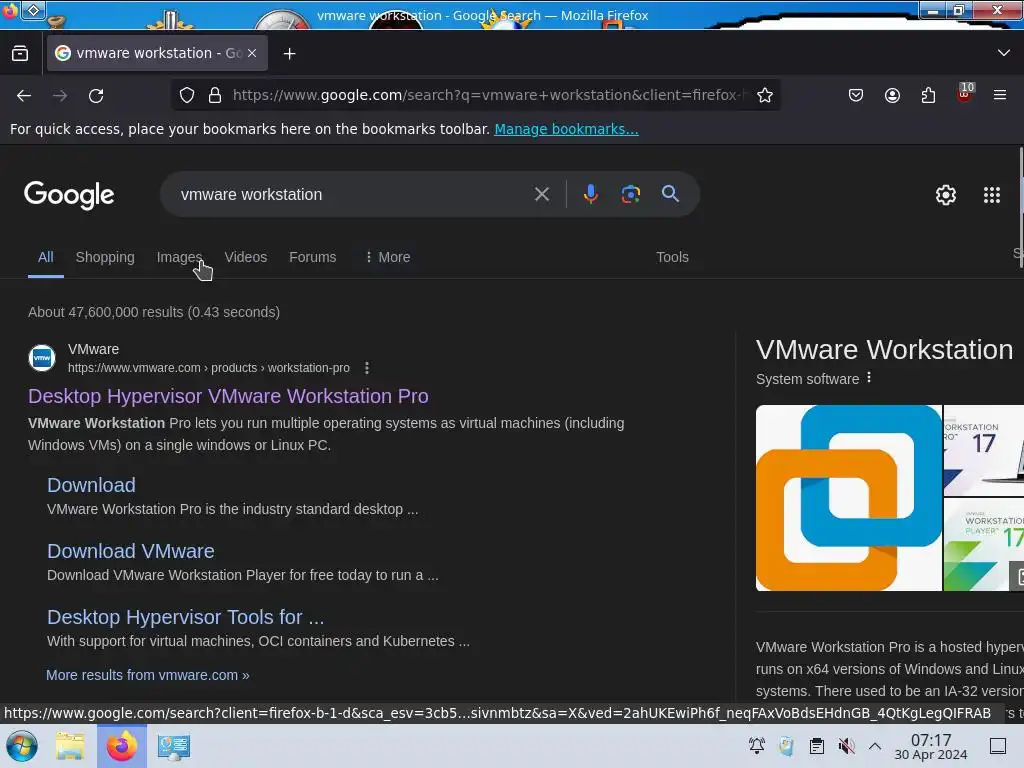Switch to the Forums tab
Image resolution: width=1024 pixels, height=768 pixels.
(x=313, y=257)
